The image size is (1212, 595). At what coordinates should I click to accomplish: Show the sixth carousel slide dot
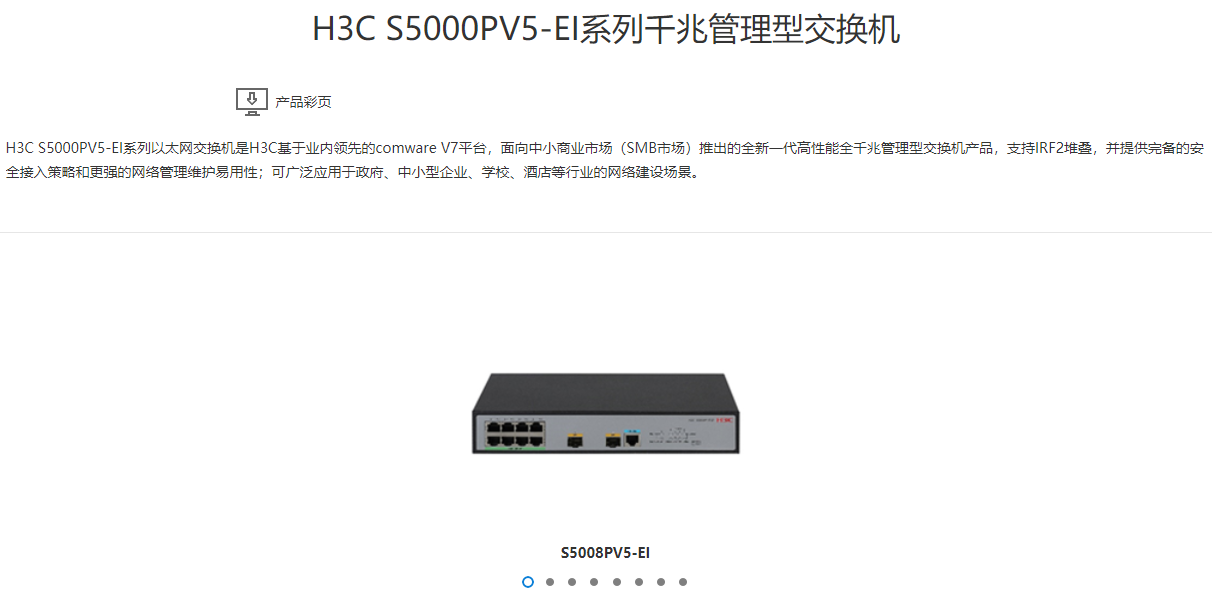click(x=638, y=582)
